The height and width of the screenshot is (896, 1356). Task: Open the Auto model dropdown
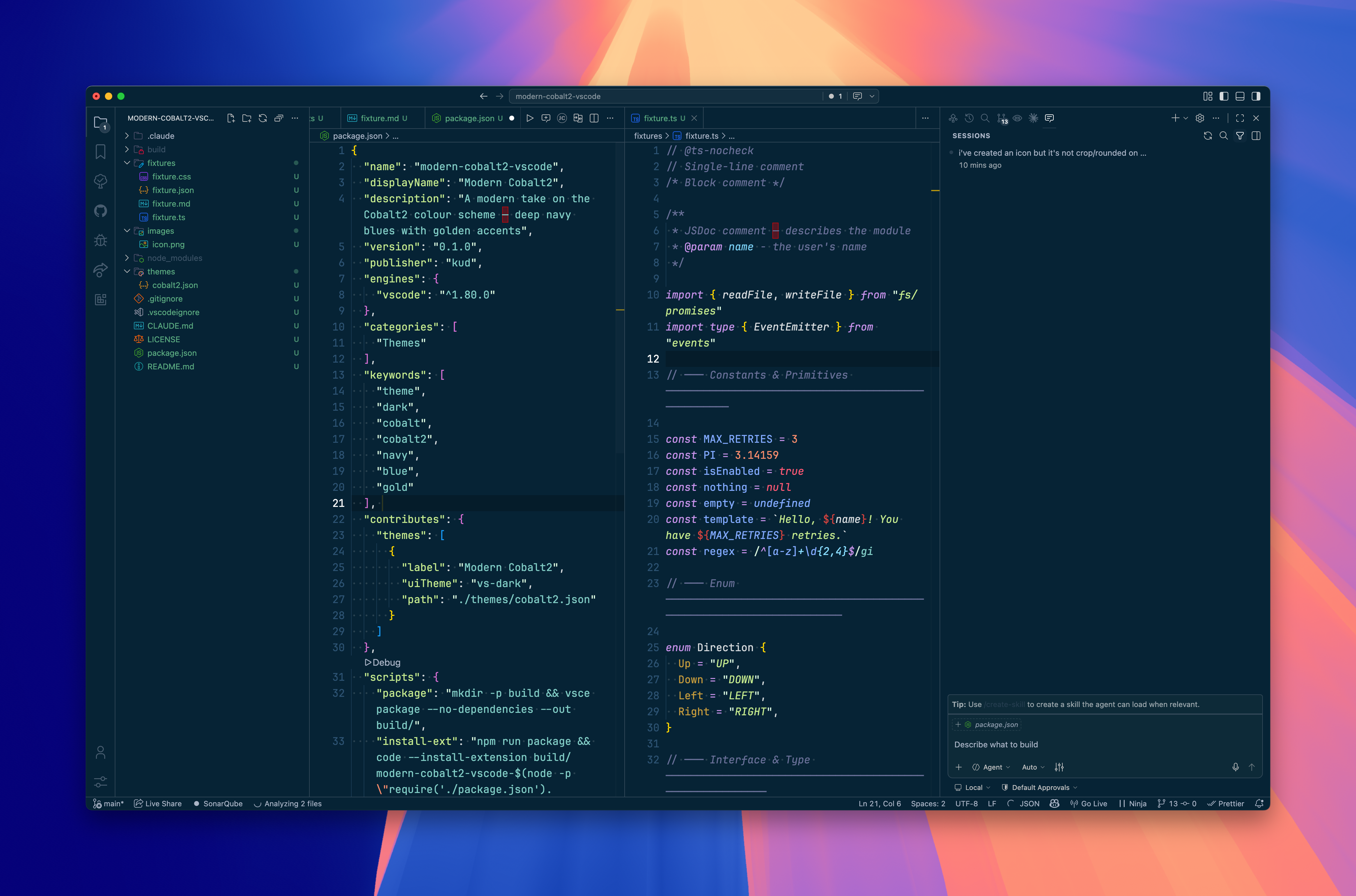click(x=1033, y=767)
